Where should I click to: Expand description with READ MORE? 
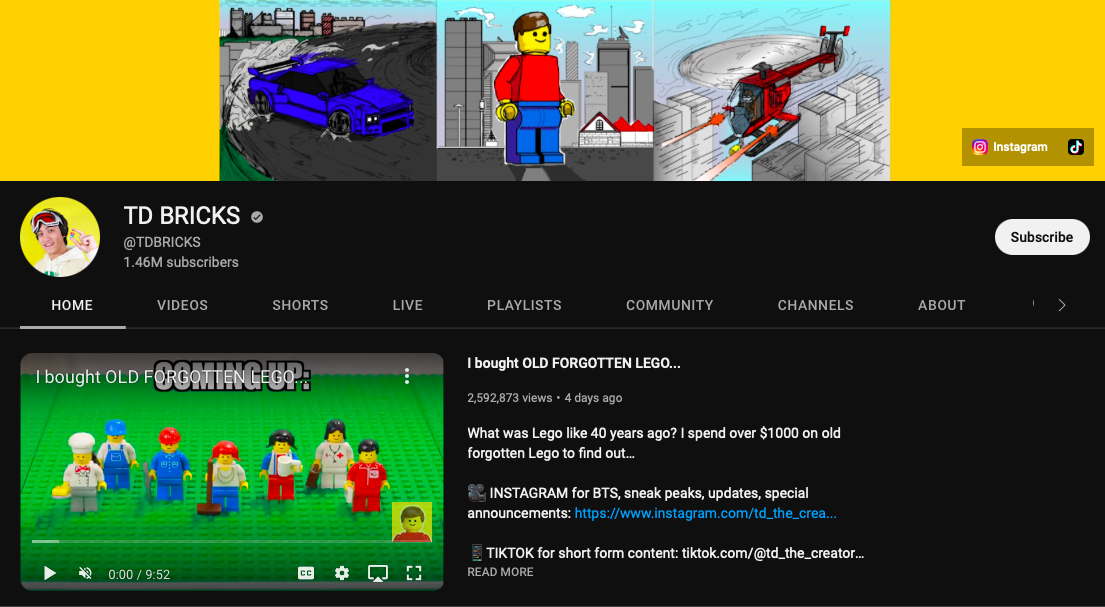pyautogui.click(x=500, y=572)
